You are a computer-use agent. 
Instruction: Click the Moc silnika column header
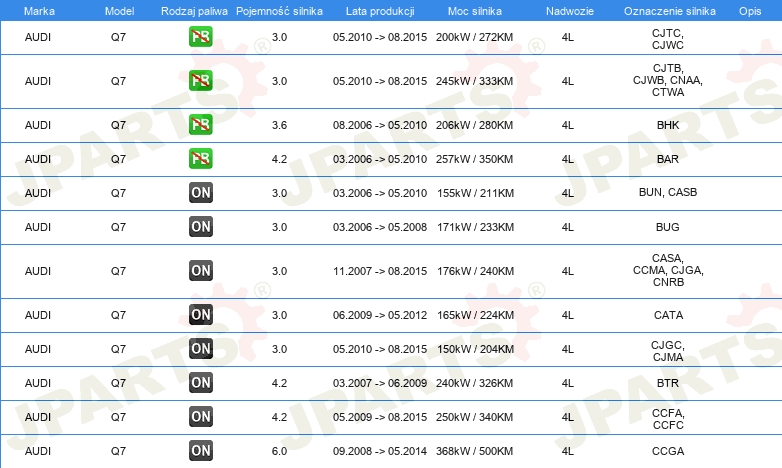(475, 11)
